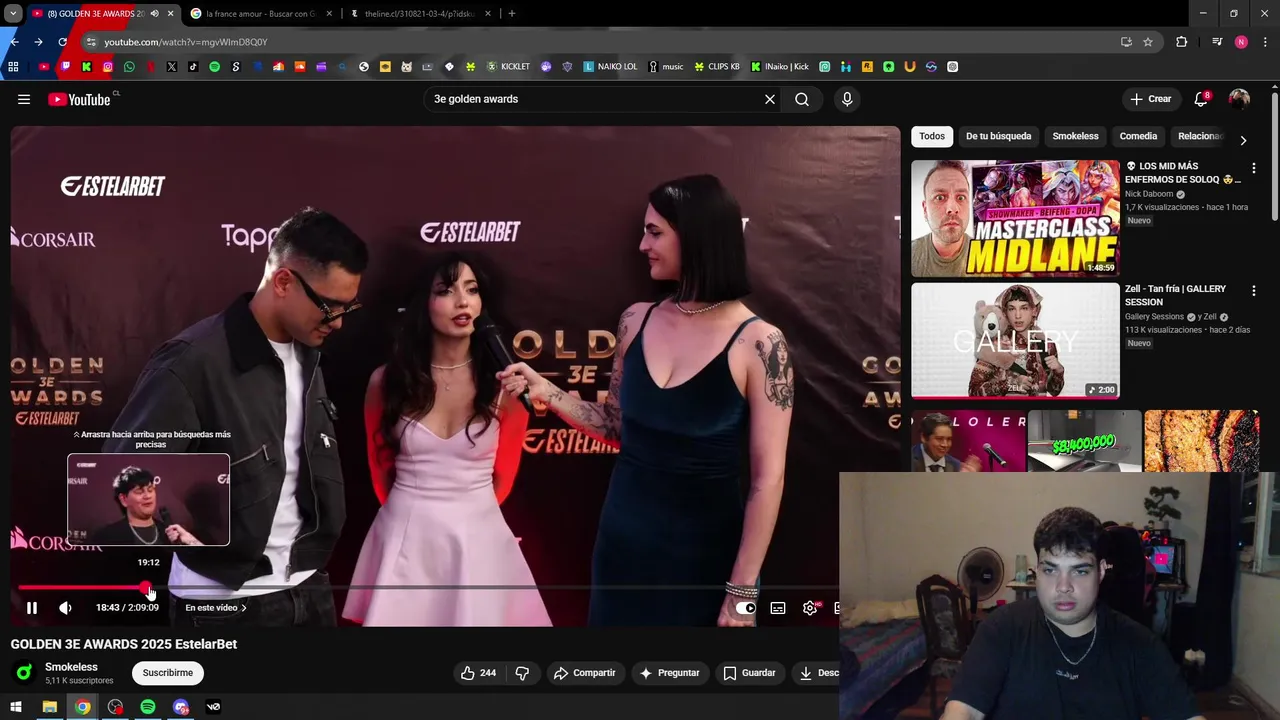The image size is (1280, 720).
Task: Select the 'Comedia' filter chip
Action: [1138, 136]
